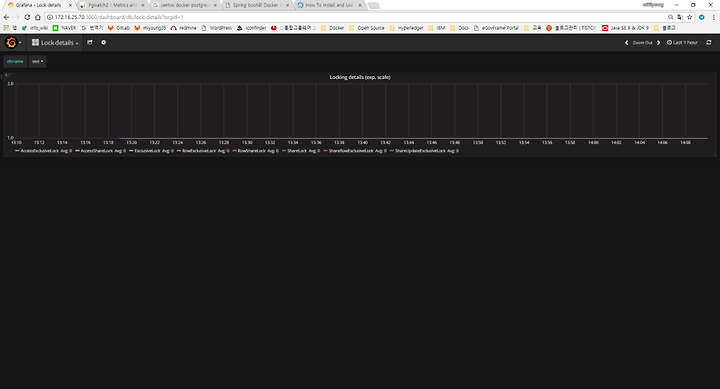The image size is (720, 389).
Task: Click the Chrome profile name button
Action: pyautogui.click(x=653, y=5)
